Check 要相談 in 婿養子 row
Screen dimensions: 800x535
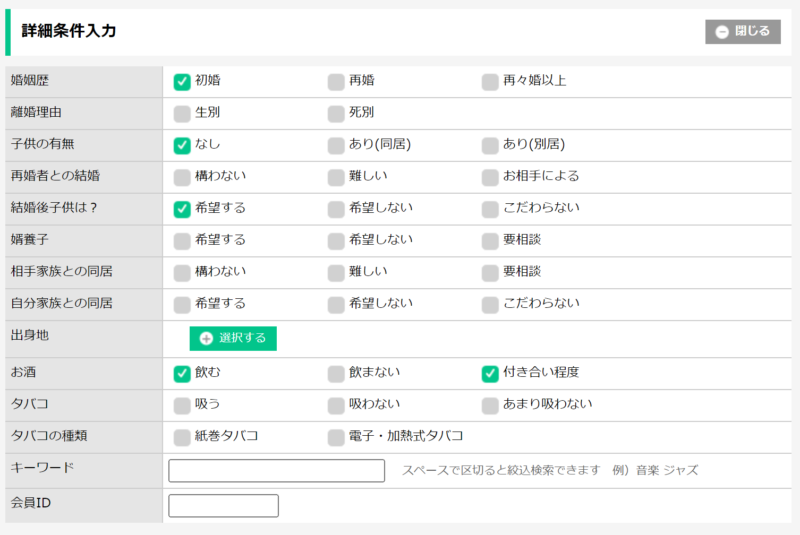(490, 242)
